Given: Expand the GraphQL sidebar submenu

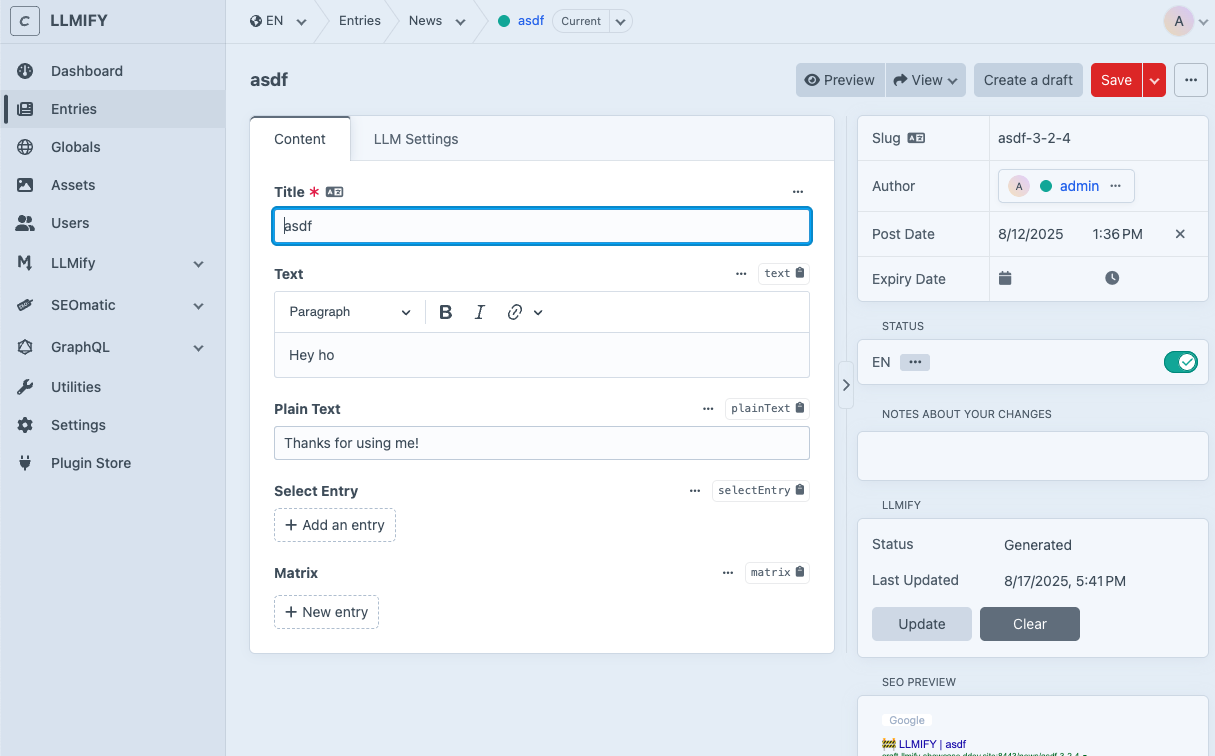Looking at the screenshot, I should (198, 348).
